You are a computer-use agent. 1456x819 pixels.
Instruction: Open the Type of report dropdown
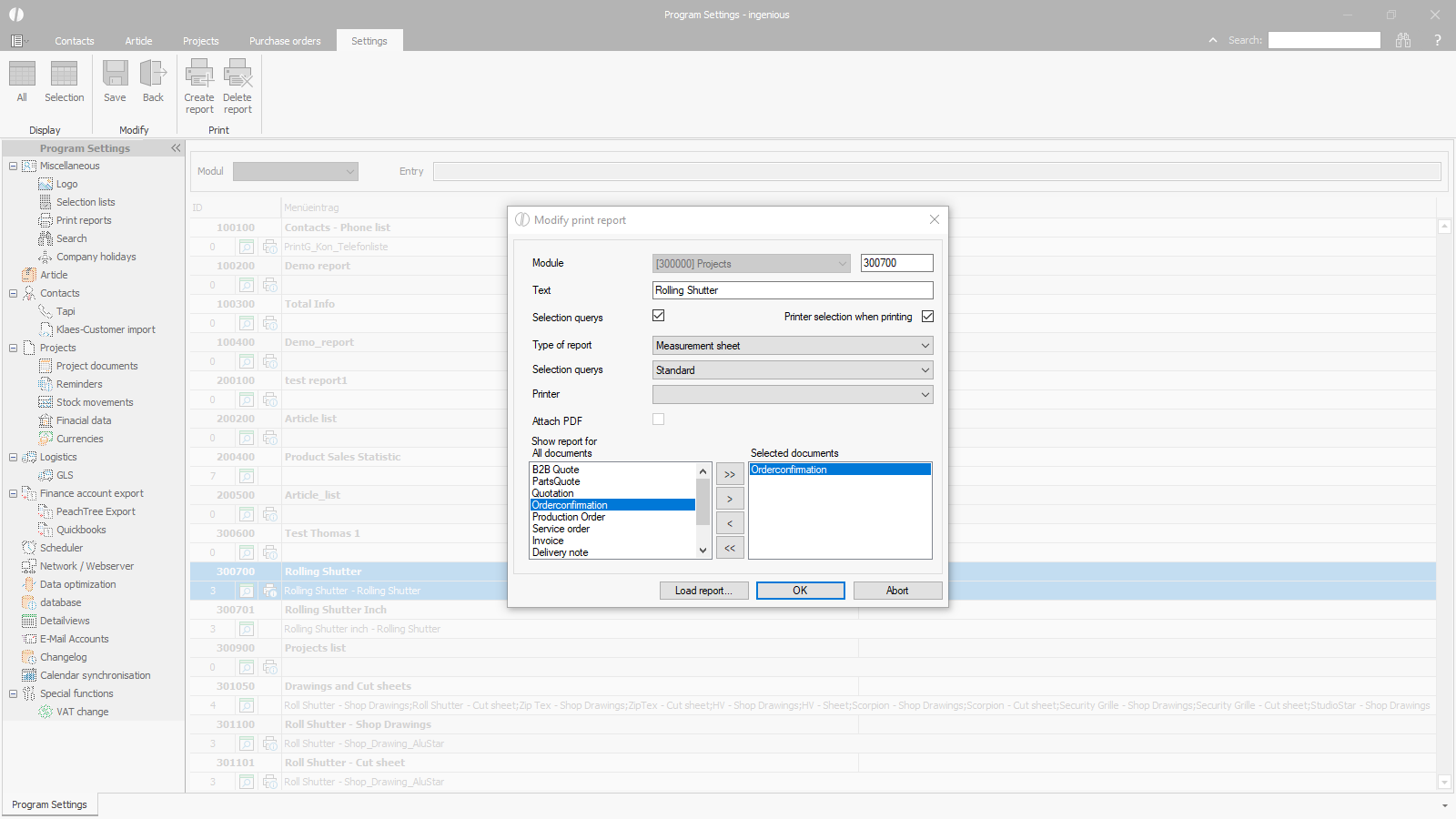(x=793, y=346)
